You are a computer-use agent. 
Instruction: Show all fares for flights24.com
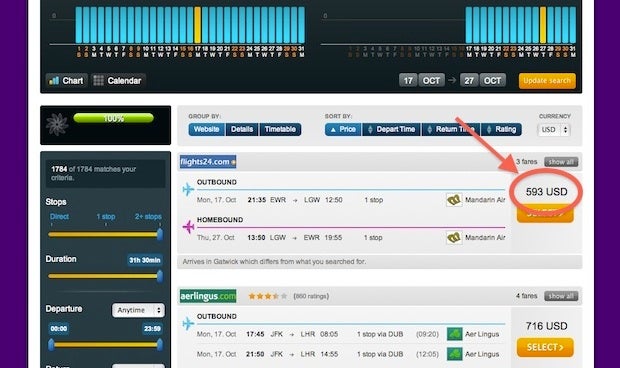[561, 162]
